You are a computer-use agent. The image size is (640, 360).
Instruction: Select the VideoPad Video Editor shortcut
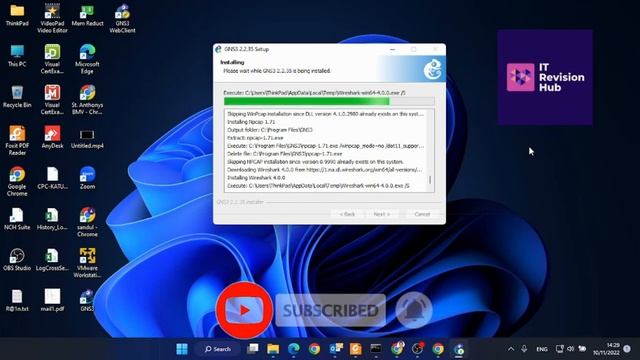tap(52, 19)
